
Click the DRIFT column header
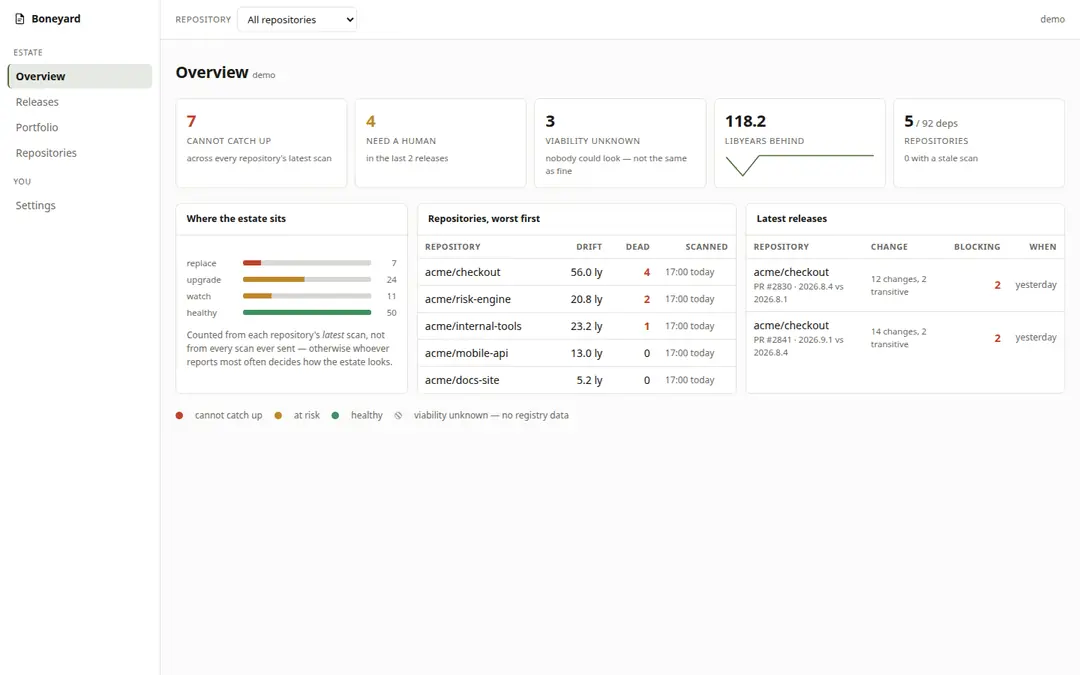point(589,247)
